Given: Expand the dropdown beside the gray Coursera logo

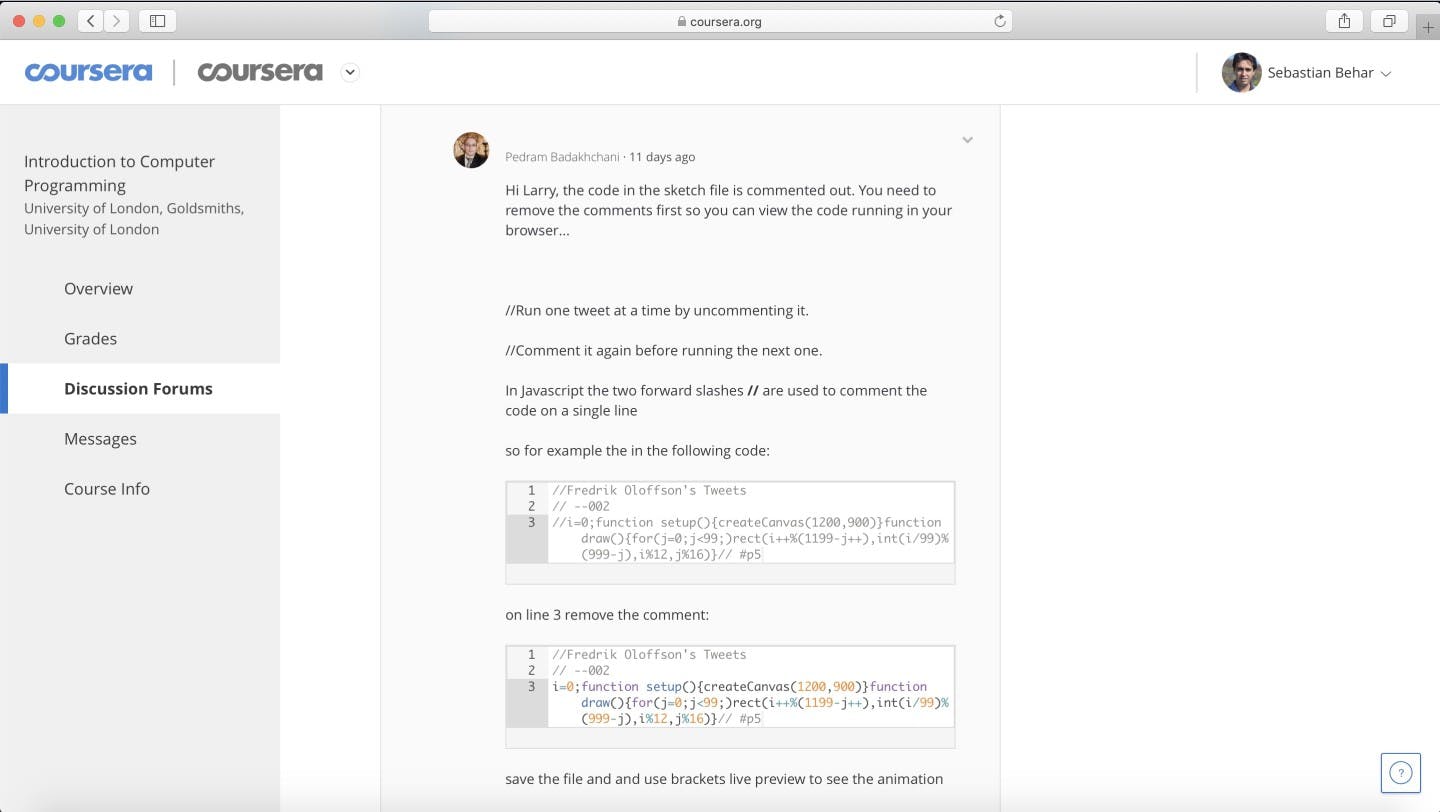Looking at the screenshot, I should pos(350,72).
